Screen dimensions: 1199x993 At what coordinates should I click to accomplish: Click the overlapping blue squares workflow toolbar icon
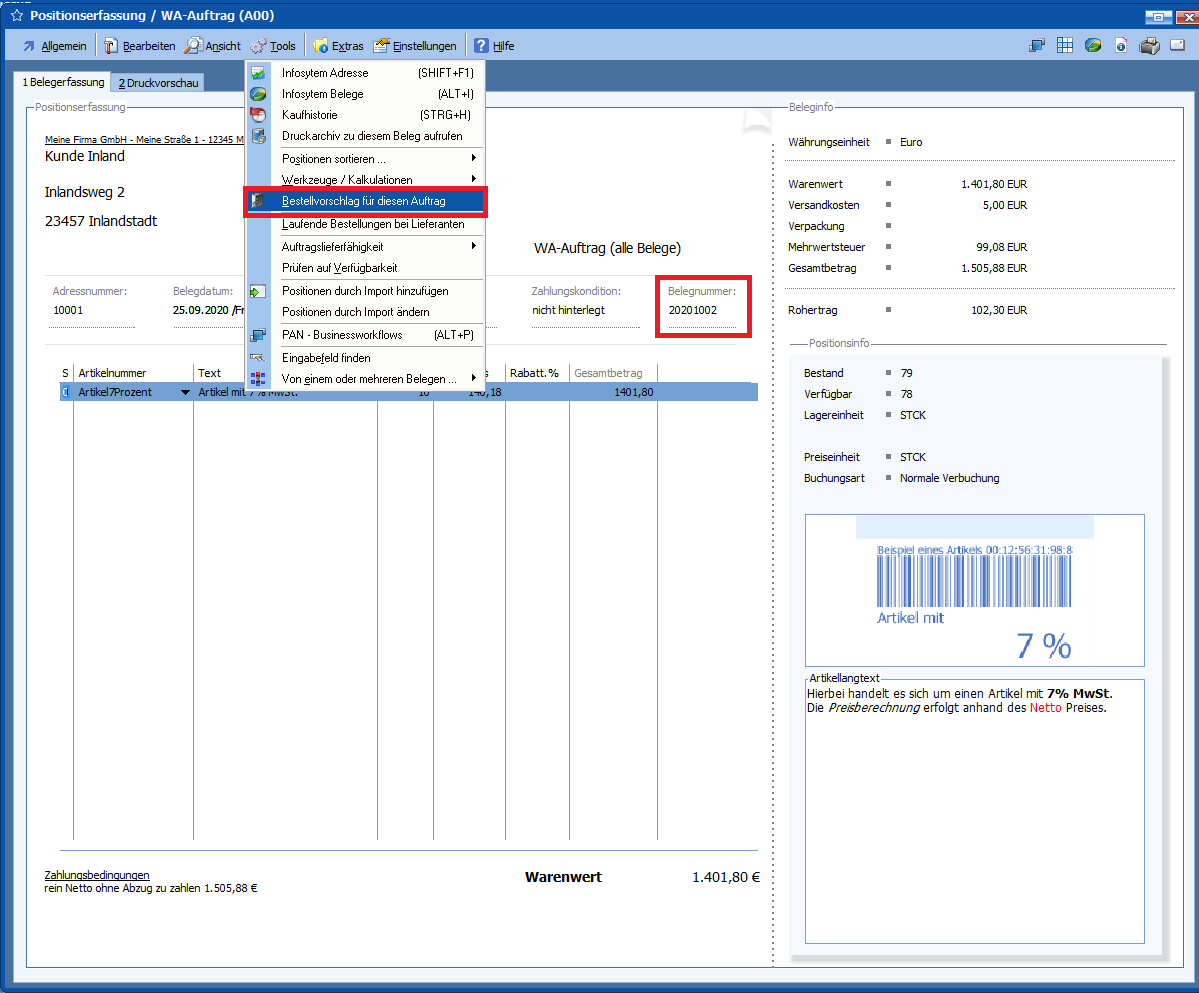pos(1037,46)
